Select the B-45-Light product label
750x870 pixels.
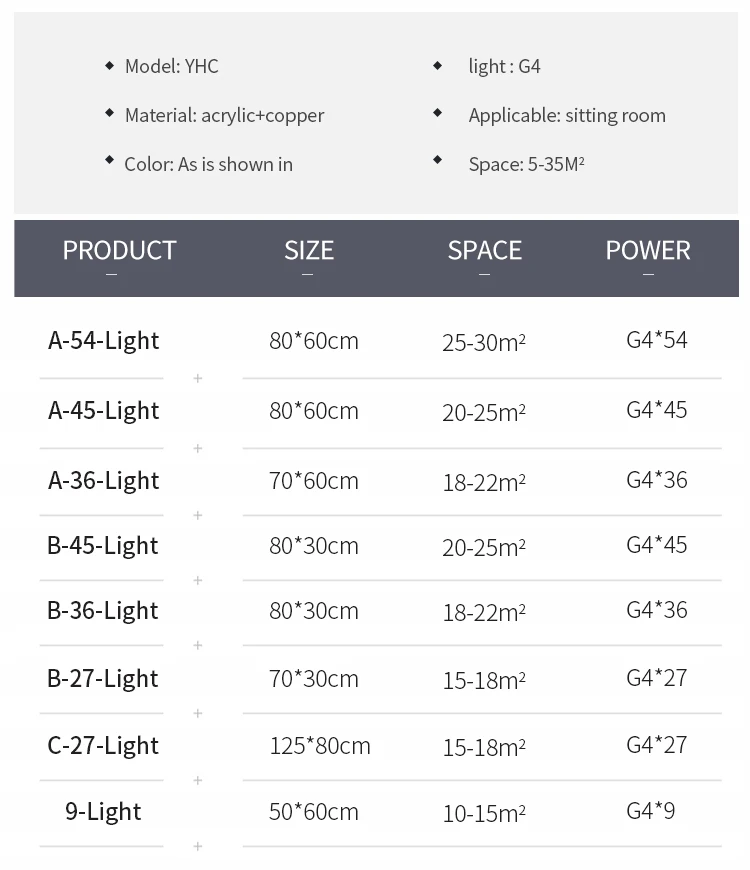102,545
